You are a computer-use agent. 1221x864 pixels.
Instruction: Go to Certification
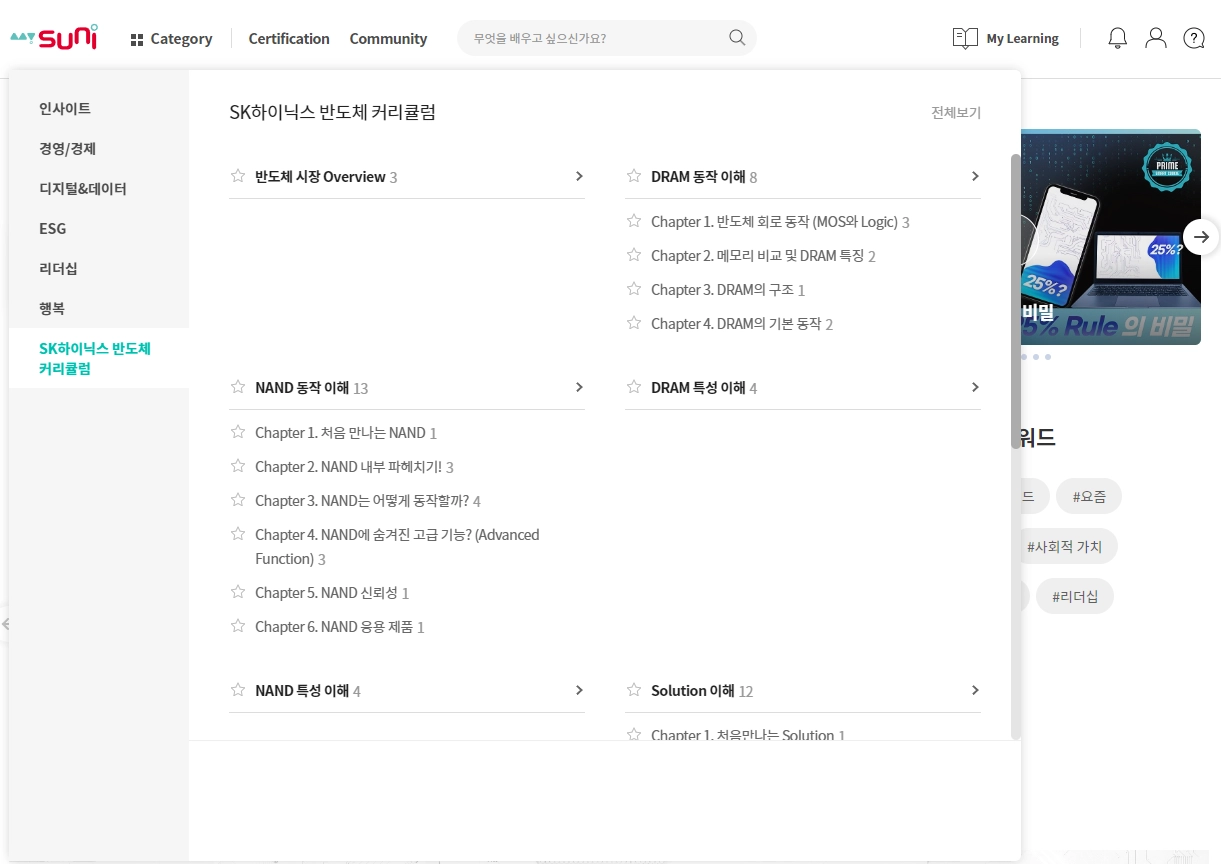coord(289,39)
